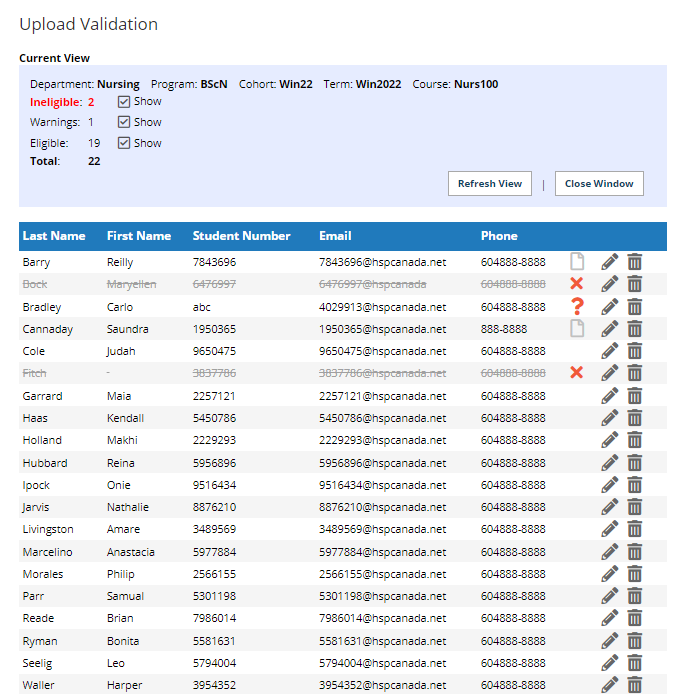Delete the Fitch row

[x=635, y=373]
